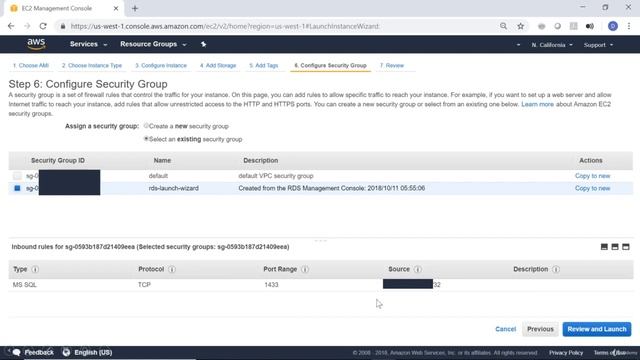
Task: Click the first panel layout icon
Action: [x=604, y=247]
